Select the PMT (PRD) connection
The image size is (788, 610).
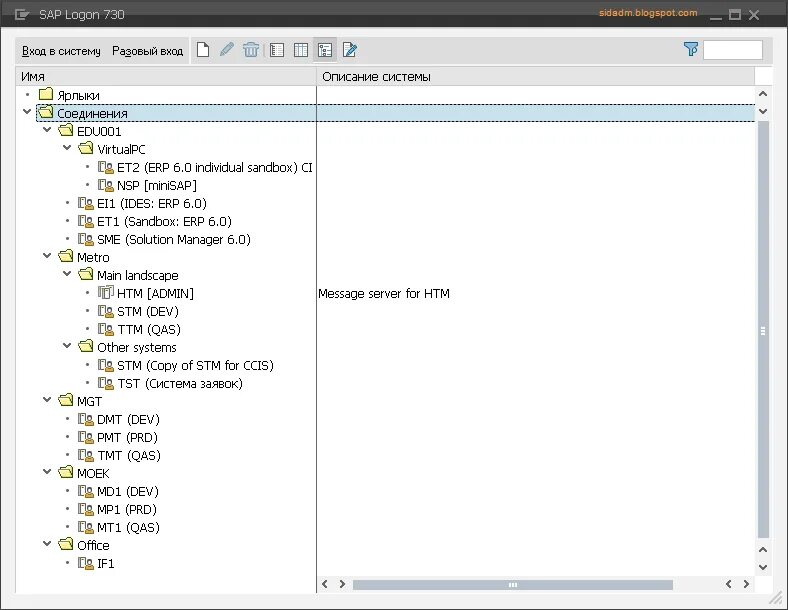[x=127, y=438]
